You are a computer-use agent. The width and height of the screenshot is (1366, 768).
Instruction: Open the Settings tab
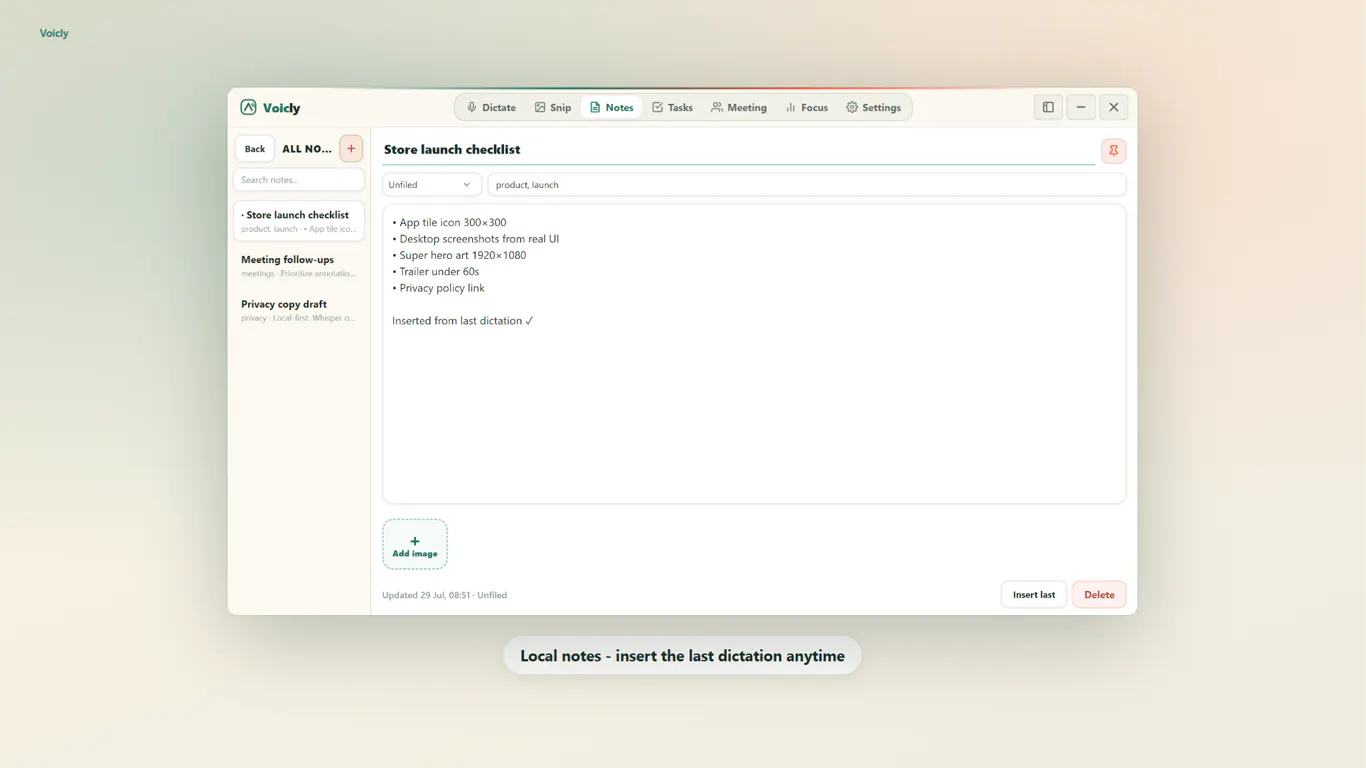click(873, 107)
